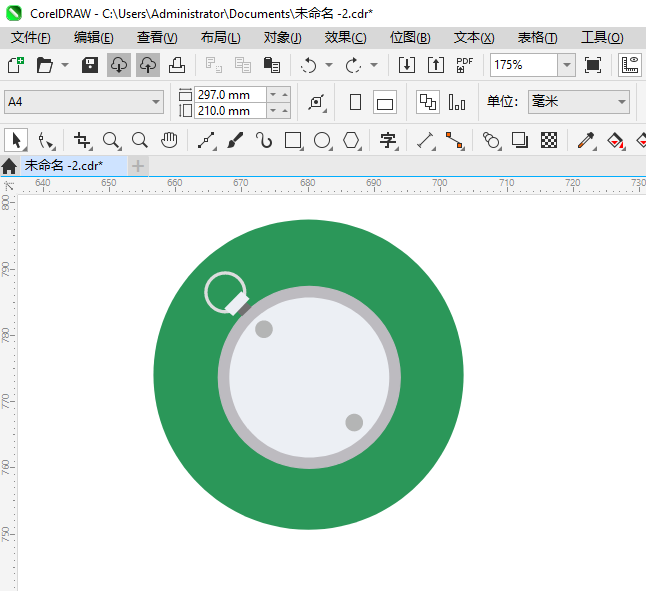Viewport: 646px width, 591px height.
Task: Expand the A4 page size dropdown
Action: (156, 102)
